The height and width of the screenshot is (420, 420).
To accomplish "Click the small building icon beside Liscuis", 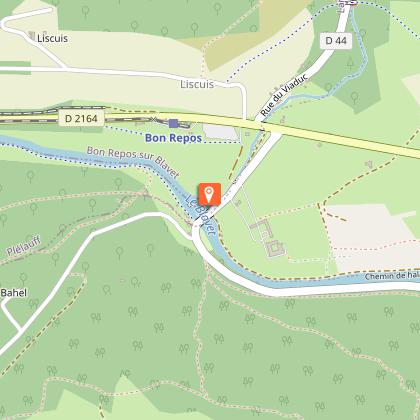I will point(32,35).
